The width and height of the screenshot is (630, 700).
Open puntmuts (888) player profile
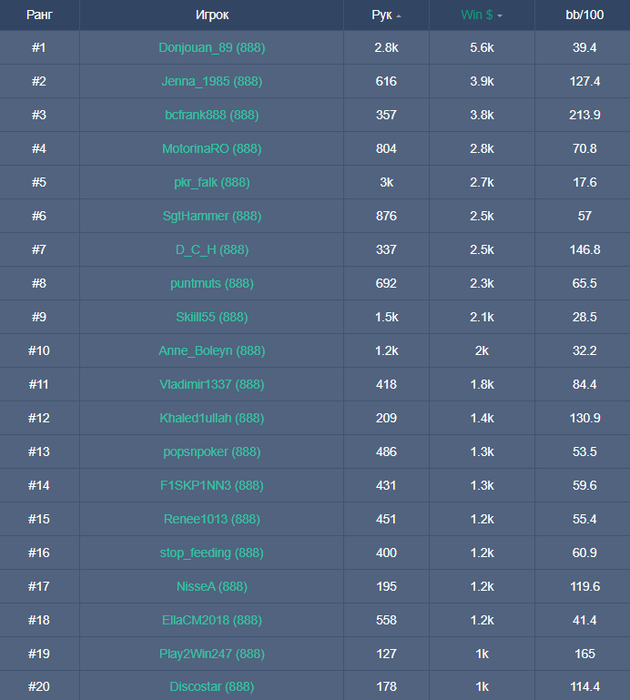[x=212, y=283]
